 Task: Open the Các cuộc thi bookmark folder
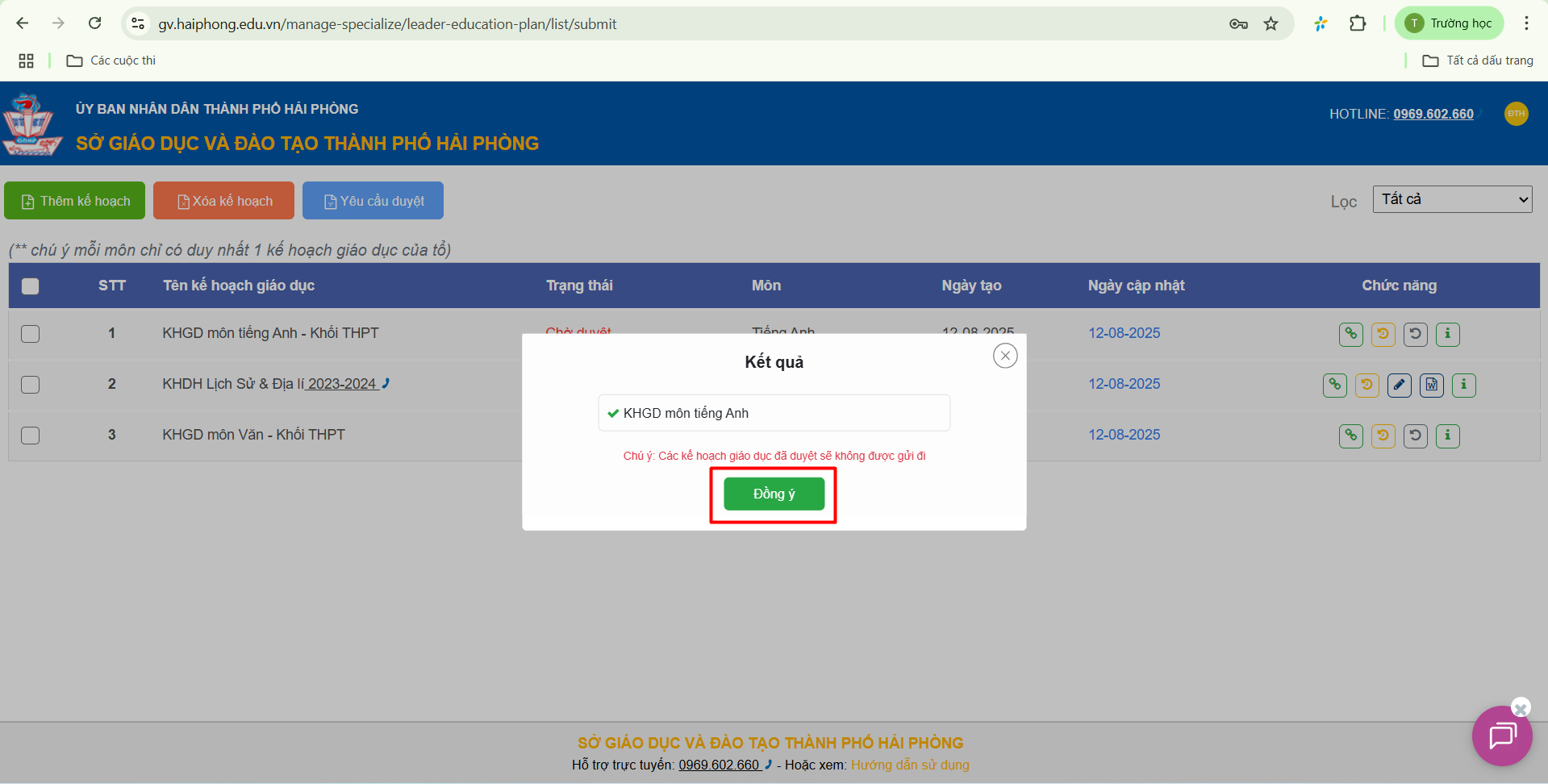(x=111, y=60)
